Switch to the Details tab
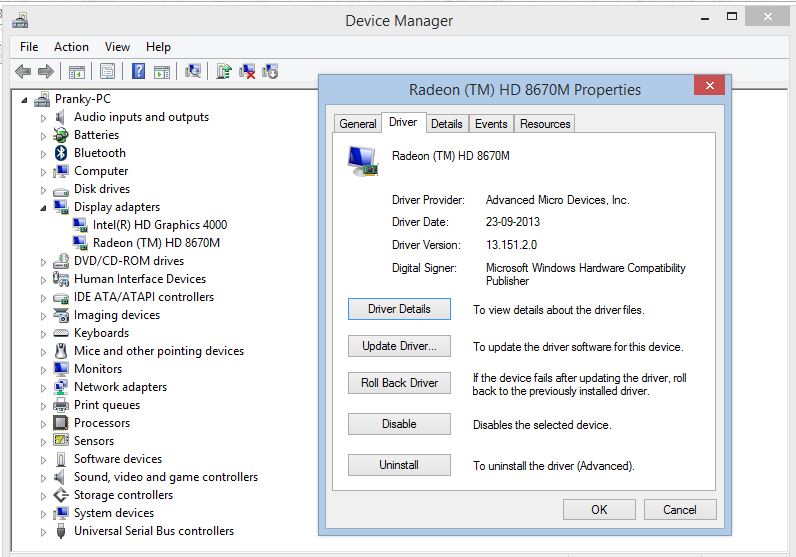Viewport: 796px width, 557px height. (446, 124)
